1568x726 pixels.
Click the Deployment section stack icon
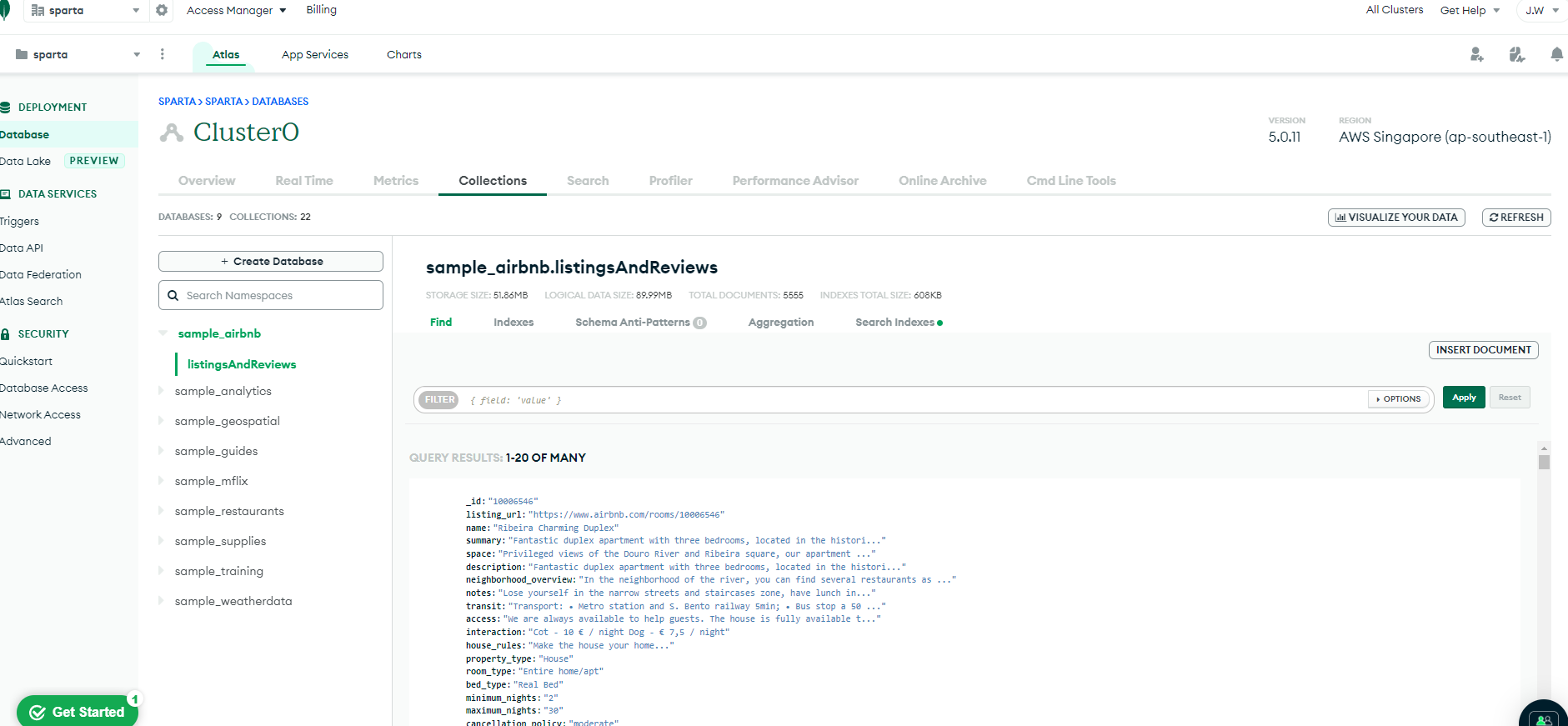[5, 108]
